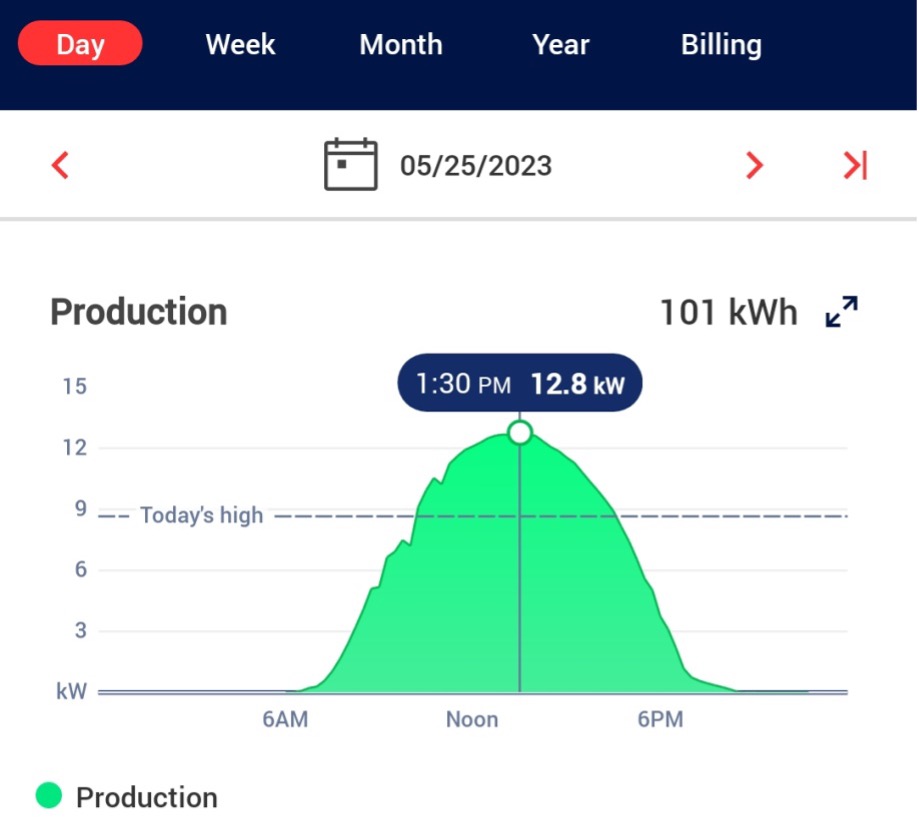
Task: Click the 6AM time axis label
Action: (x=285, y=720)
